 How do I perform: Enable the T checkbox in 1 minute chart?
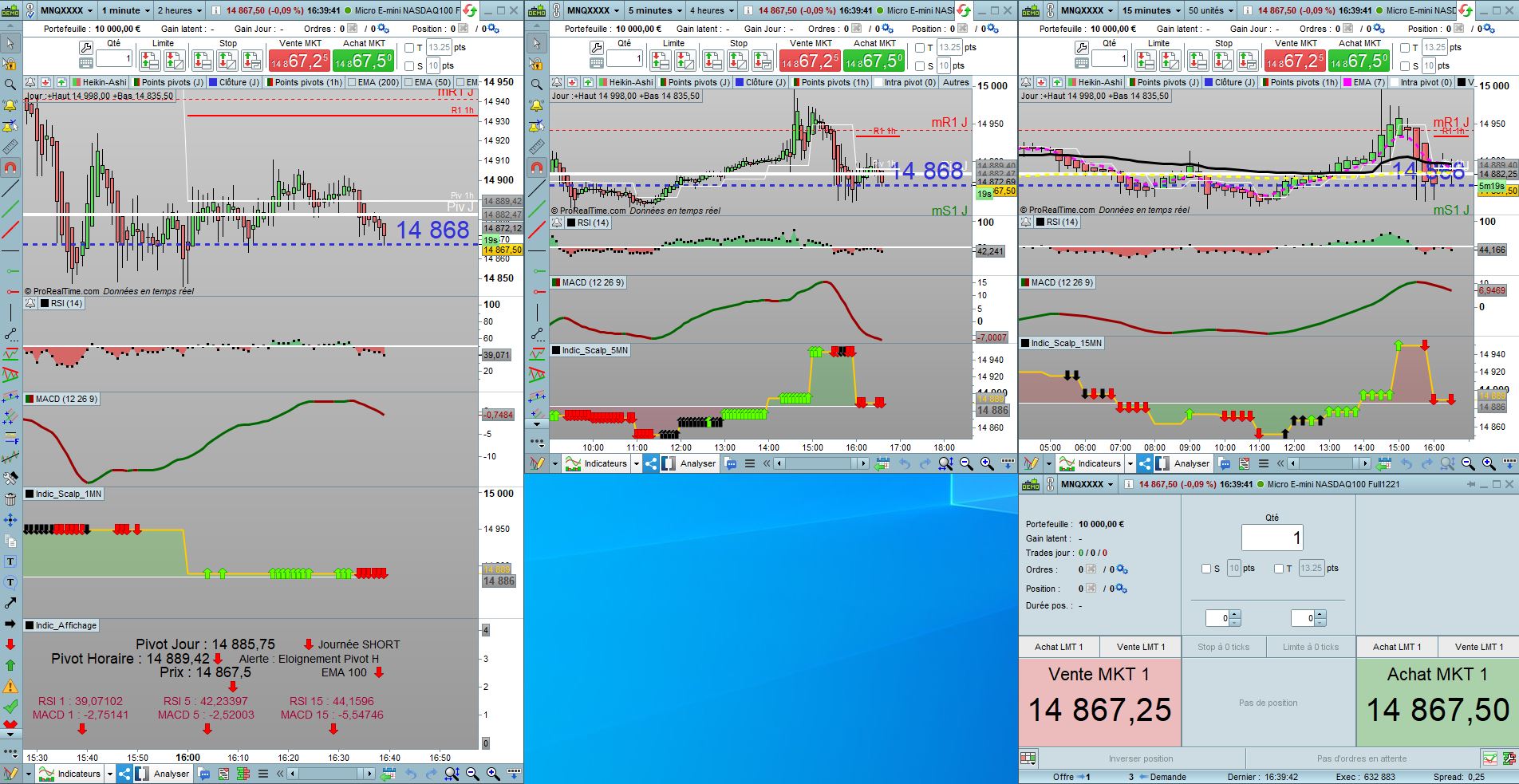[x=409, y=48]
